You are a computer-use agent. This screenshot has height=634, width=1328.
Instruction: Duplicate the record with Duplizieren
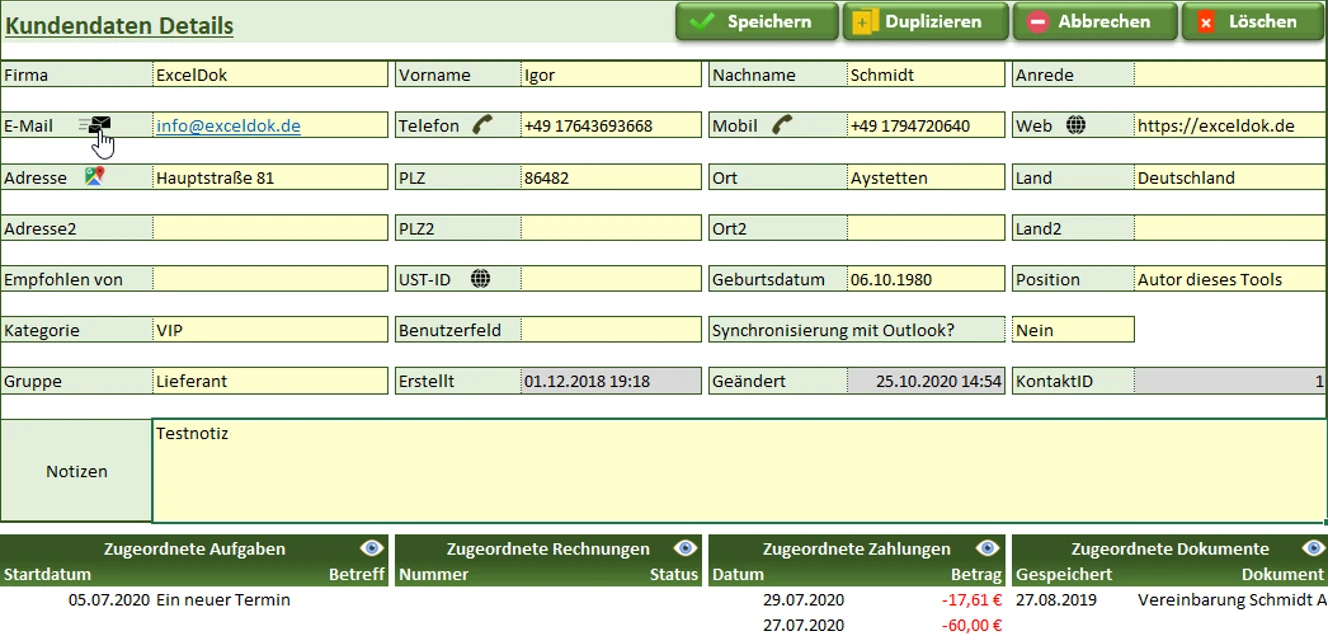(926, 22)
